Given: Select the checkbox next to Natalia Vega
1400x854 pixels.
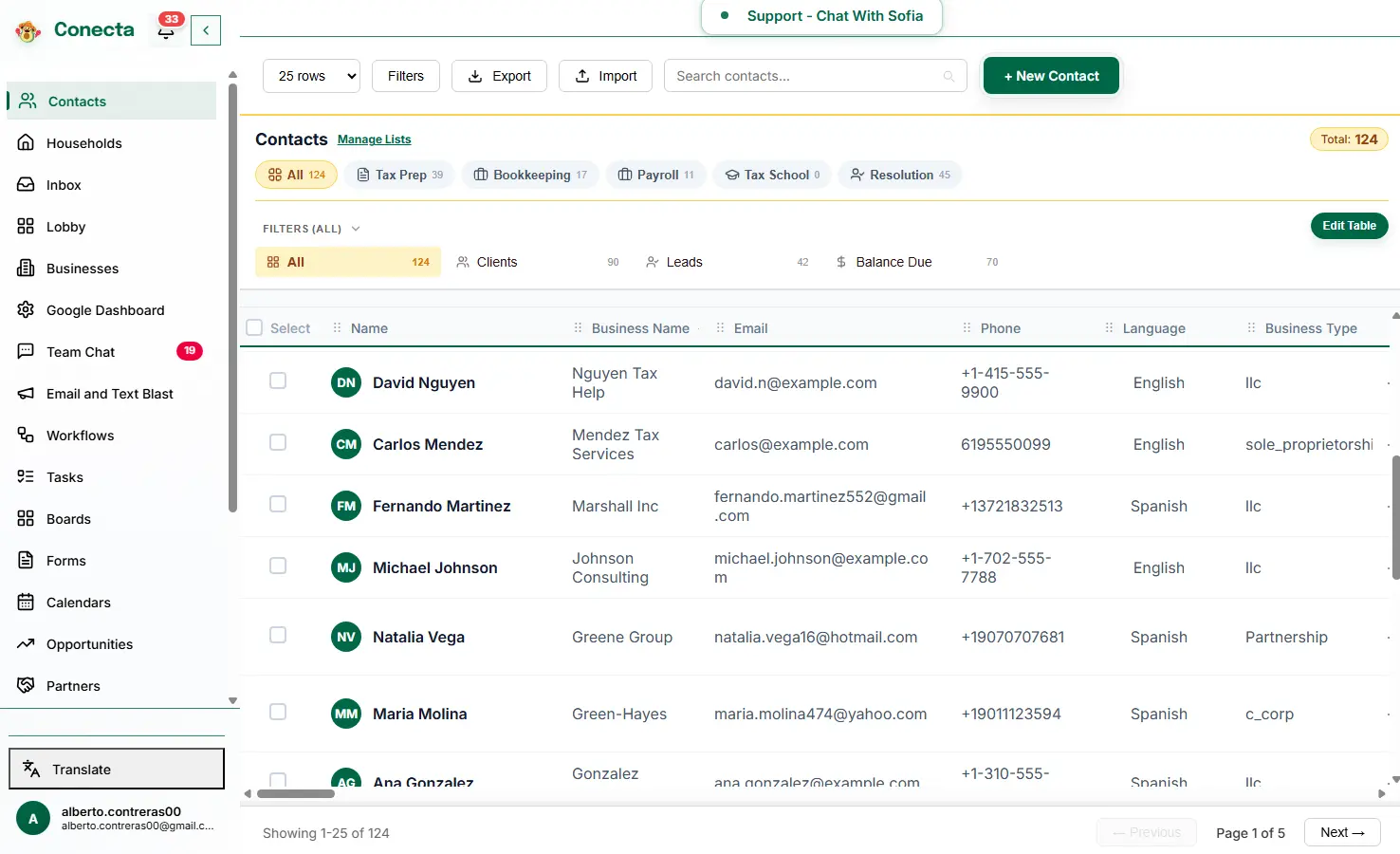Looking at the screenshot, I should tap(277, 635).
